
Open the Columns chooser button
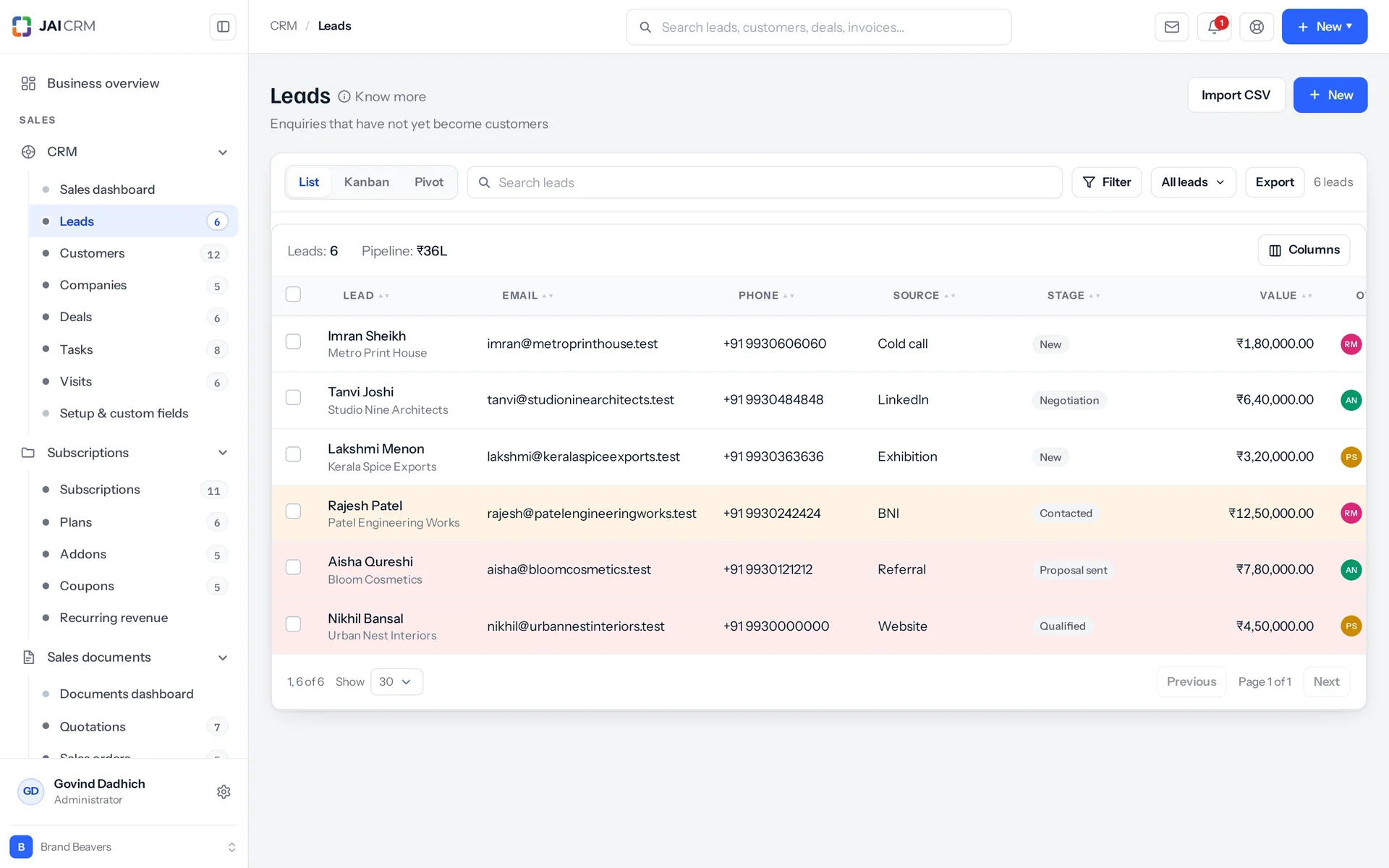click(1304, 250)
